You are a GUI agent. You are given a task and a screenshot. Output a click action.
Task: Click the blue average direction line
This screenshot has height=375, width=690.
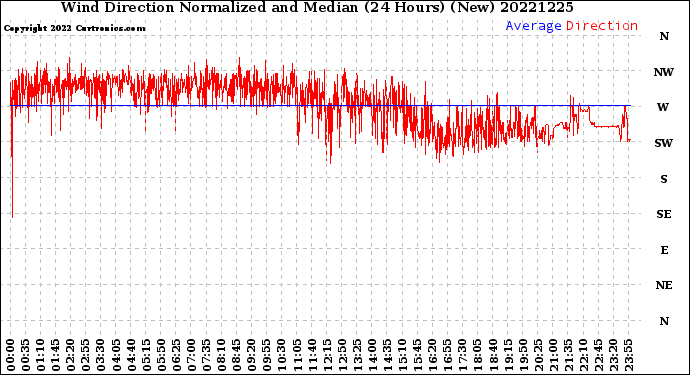pyautogui.click(x=320, y=106)
